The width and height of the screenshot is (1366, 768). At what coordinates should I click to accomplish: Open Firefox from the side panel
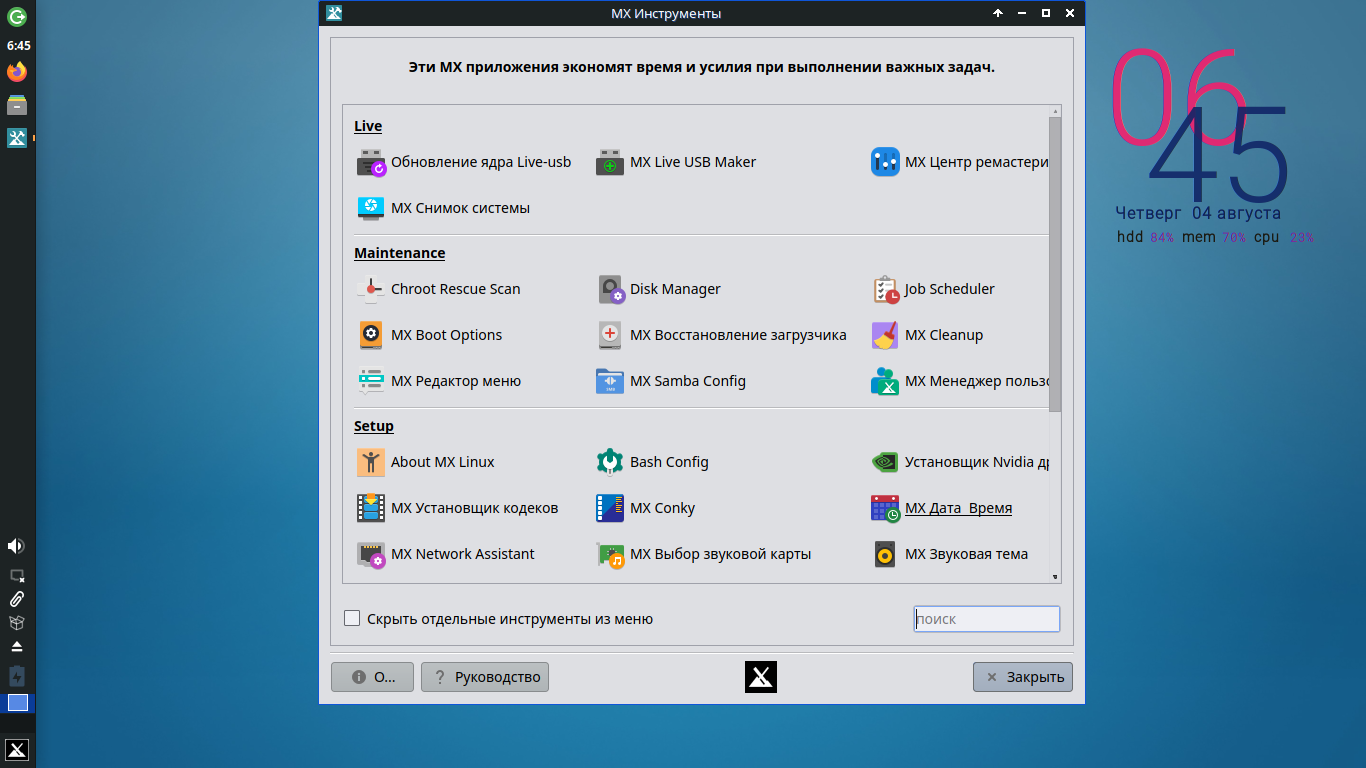click(17, 72)
